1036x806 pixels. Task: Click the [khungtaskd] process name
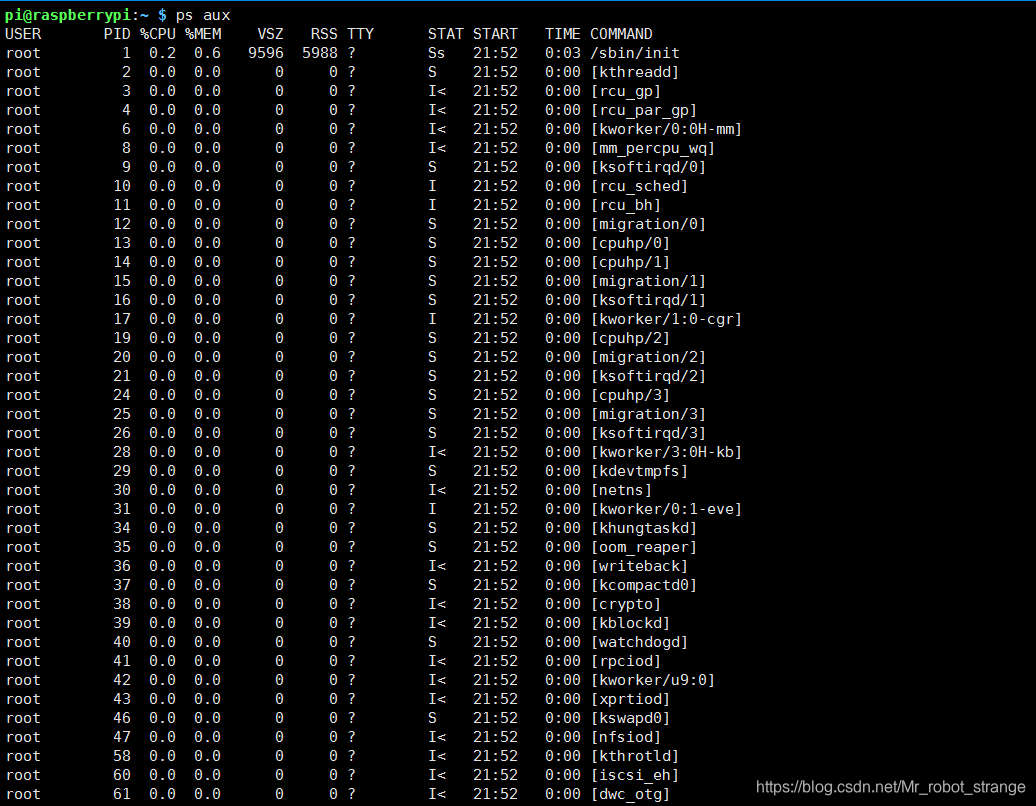tap(644, 529)
